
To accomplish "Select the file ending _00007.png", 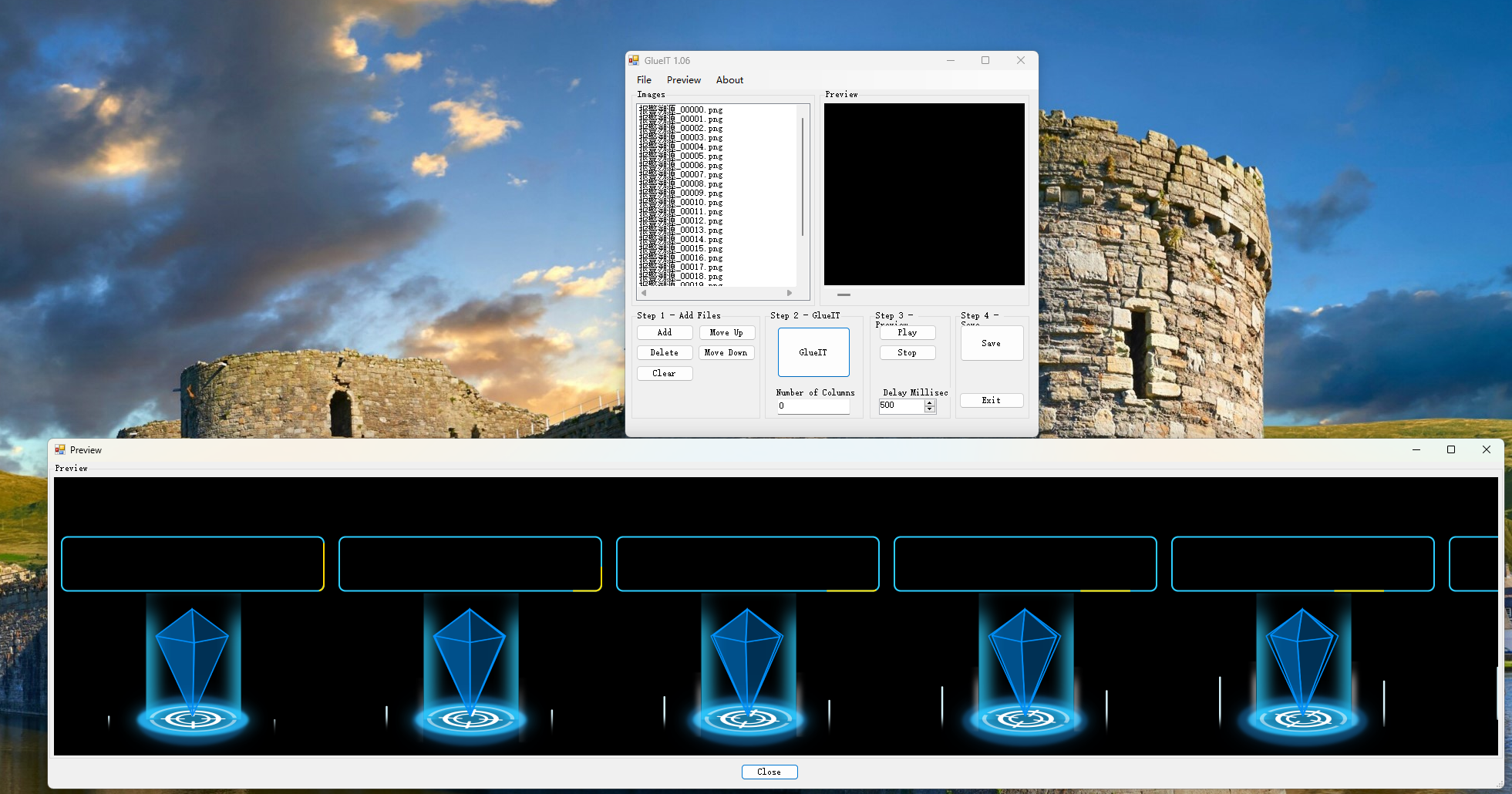I will pyautogui.click(x=682, y=174).
